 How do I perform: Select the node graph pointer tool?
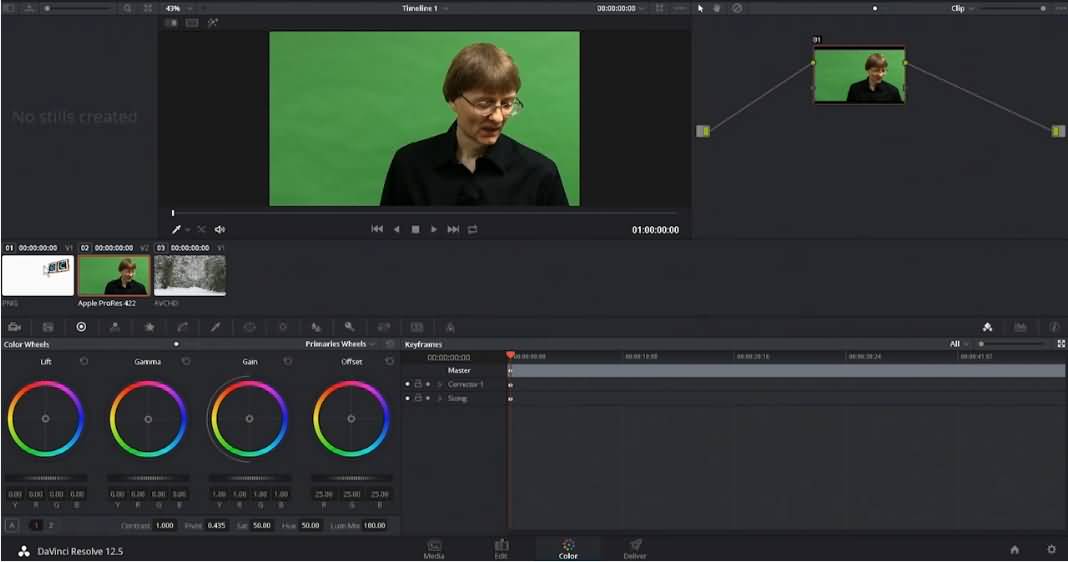pyautogui.click(x=700, y=8)
